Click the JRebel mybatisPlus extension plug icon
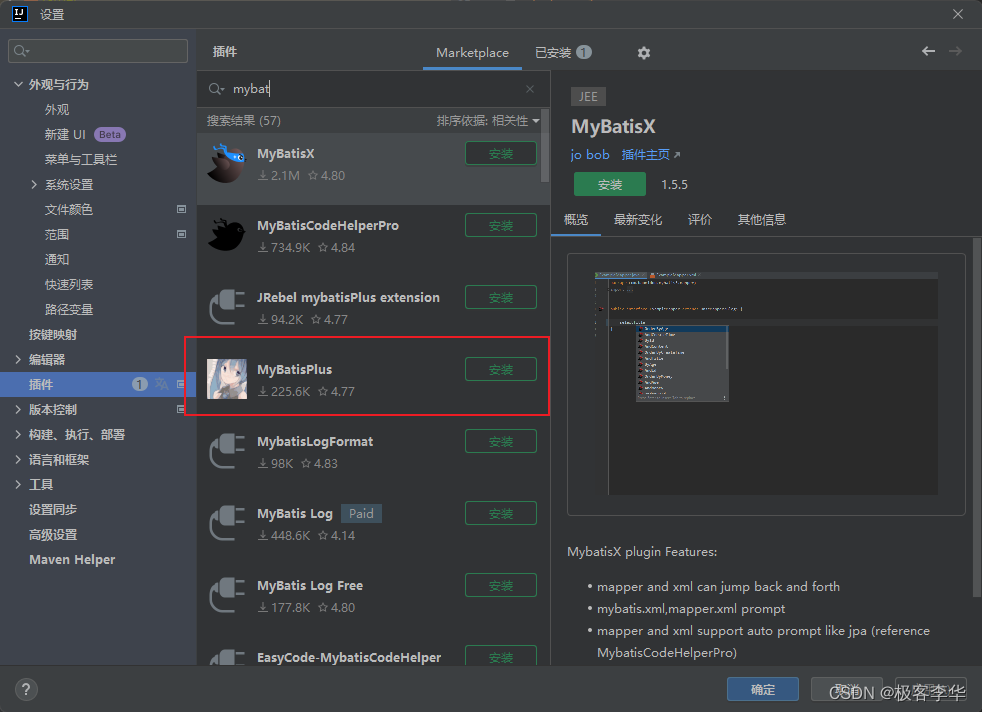The image size is (982, 712). 227,307
